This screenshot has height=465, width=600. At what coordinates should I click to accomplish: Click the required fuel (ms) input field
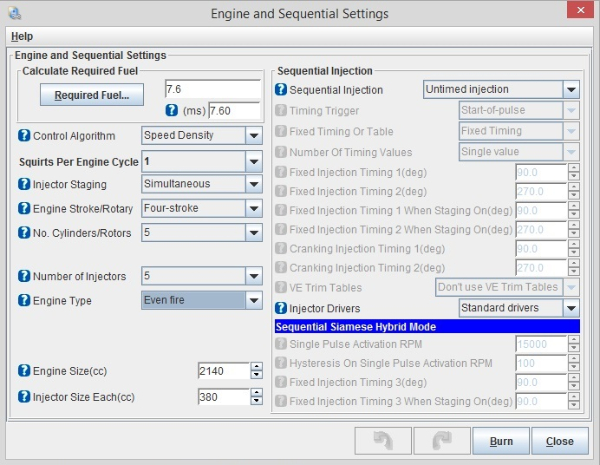[232, 110]
